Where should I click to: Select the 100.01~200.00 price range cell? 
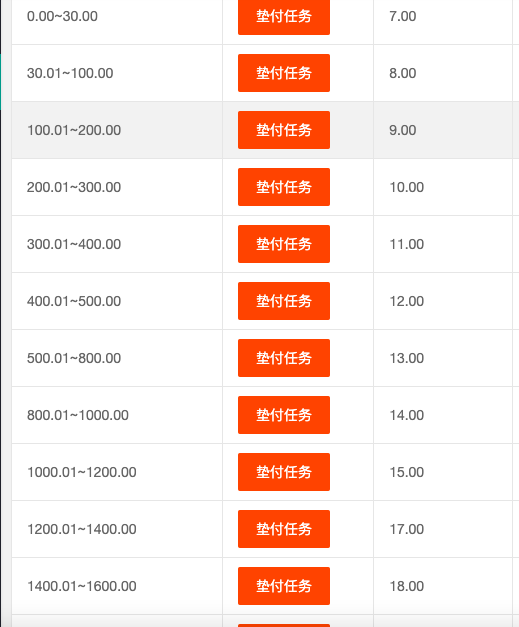click(x=117, y=130)
